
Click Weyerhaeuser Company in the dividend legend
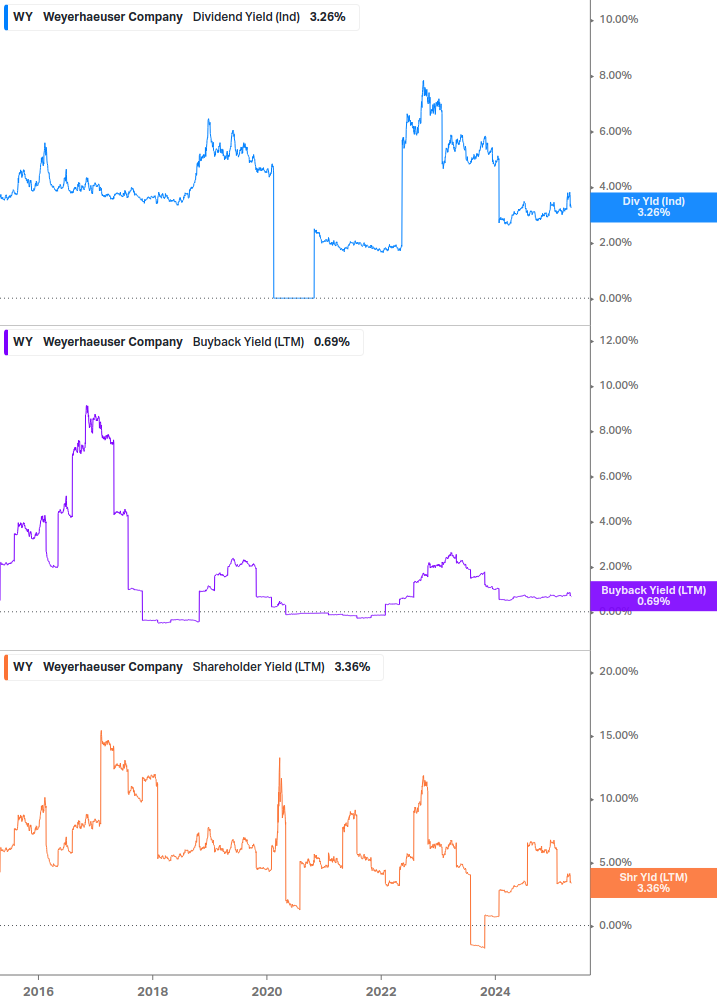(x=113, y=17)
